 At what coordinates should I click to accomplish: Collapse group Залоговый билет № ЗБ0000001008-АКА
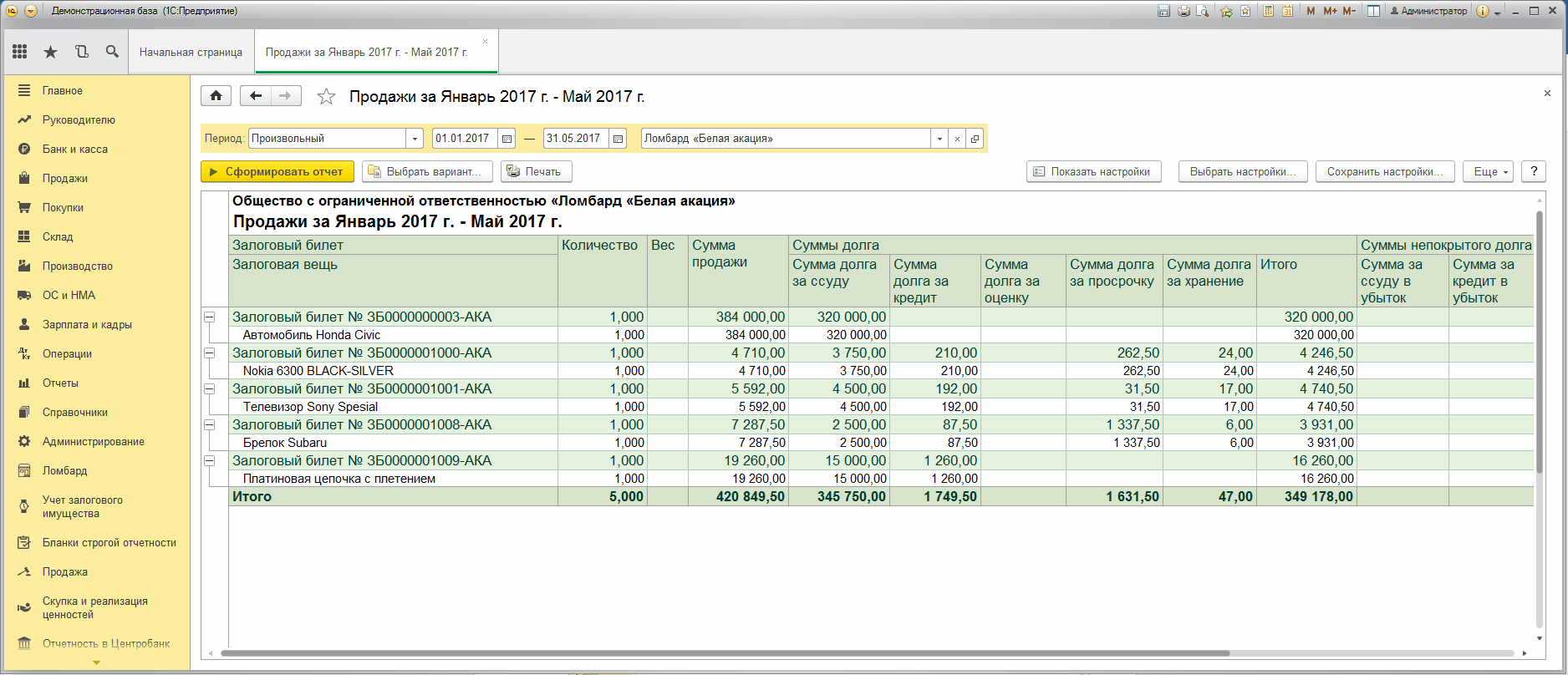[209, 425]
